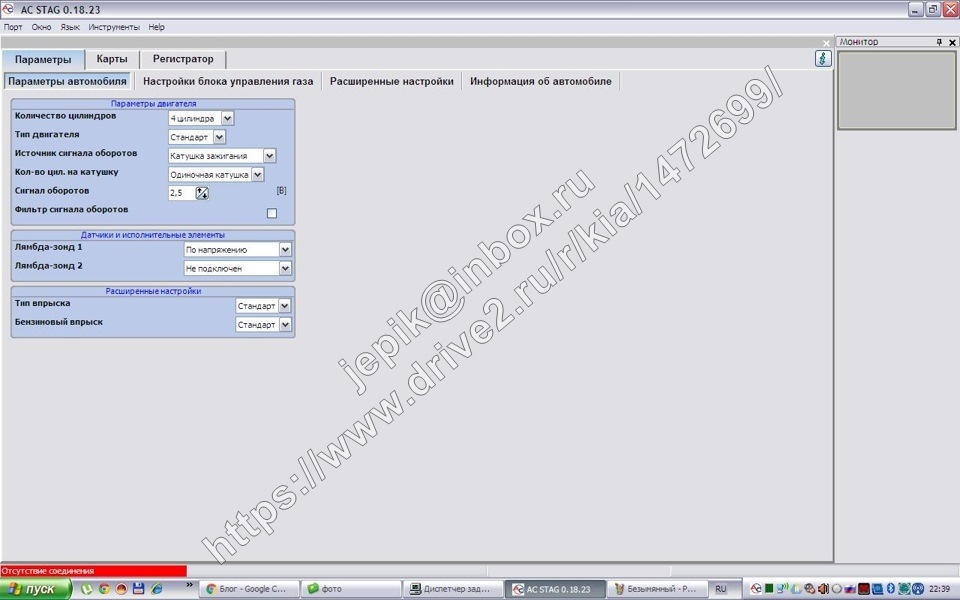The height and width of the screenshot is (600, 960).
Task: Click the Сигнал оборотов spinner arrows
Action: (x=202, y=193)
